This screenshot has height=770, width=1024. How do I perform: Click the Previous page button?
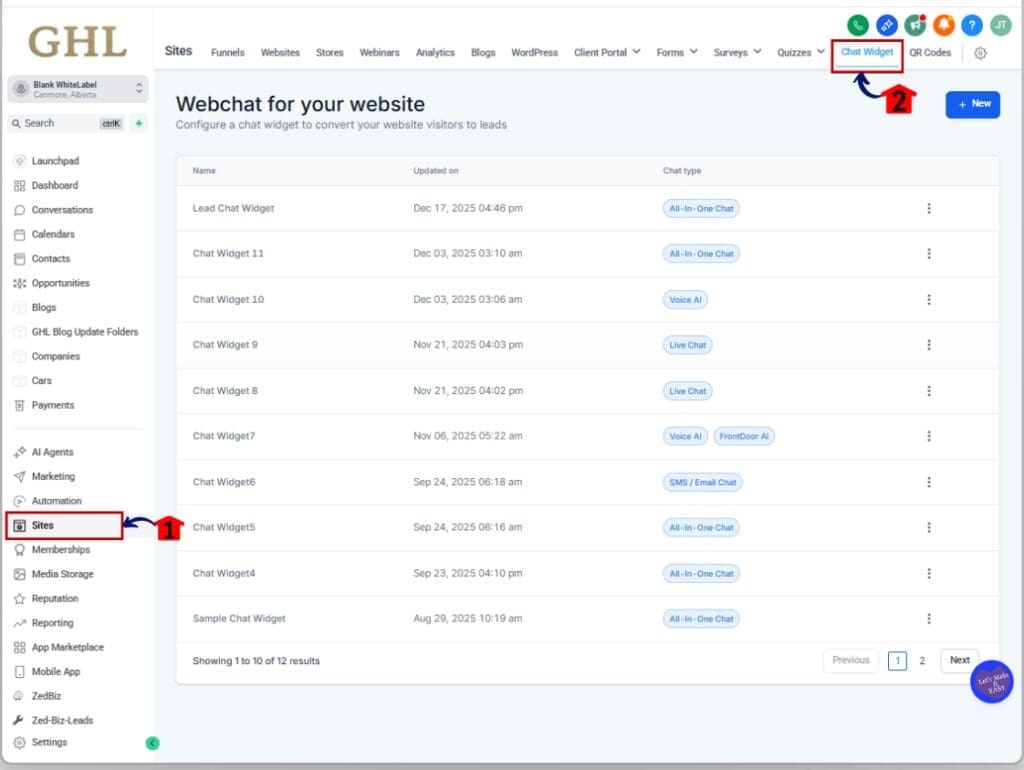click(851, 660)
